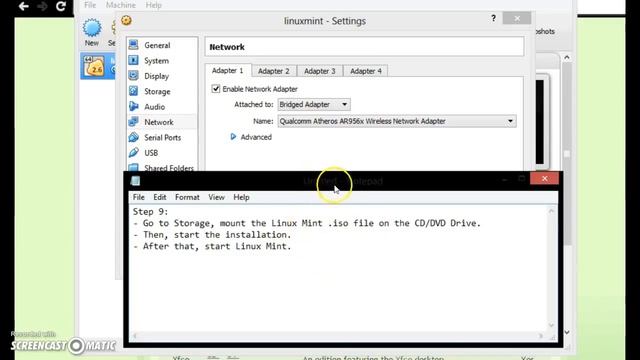This screenshot has height=360, width=640.
Task: Click 'Then, start the installation.' line
Action: 212,235
